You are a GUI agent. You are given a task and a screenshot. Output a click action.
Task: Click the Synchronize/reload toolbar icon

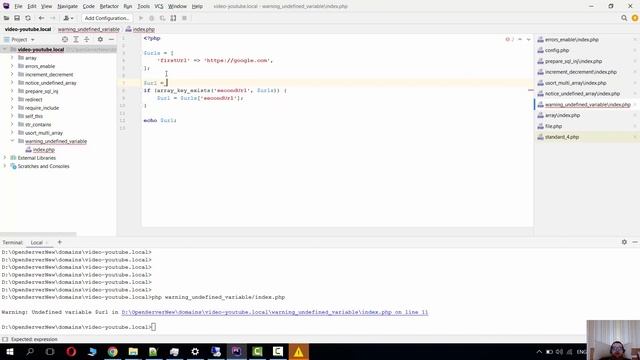click(x=28, y=18)
